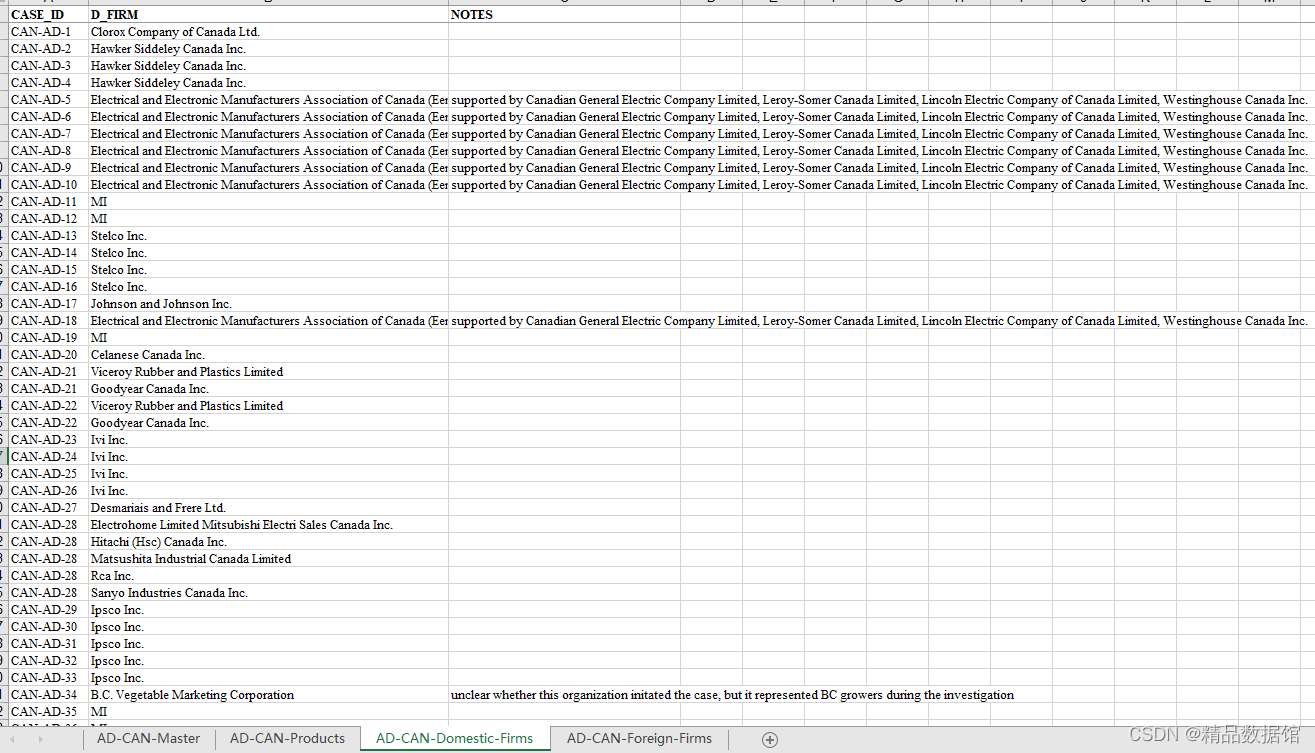
Task: Select the D_FIRM header cell
Action: click(x=269, y=15)
